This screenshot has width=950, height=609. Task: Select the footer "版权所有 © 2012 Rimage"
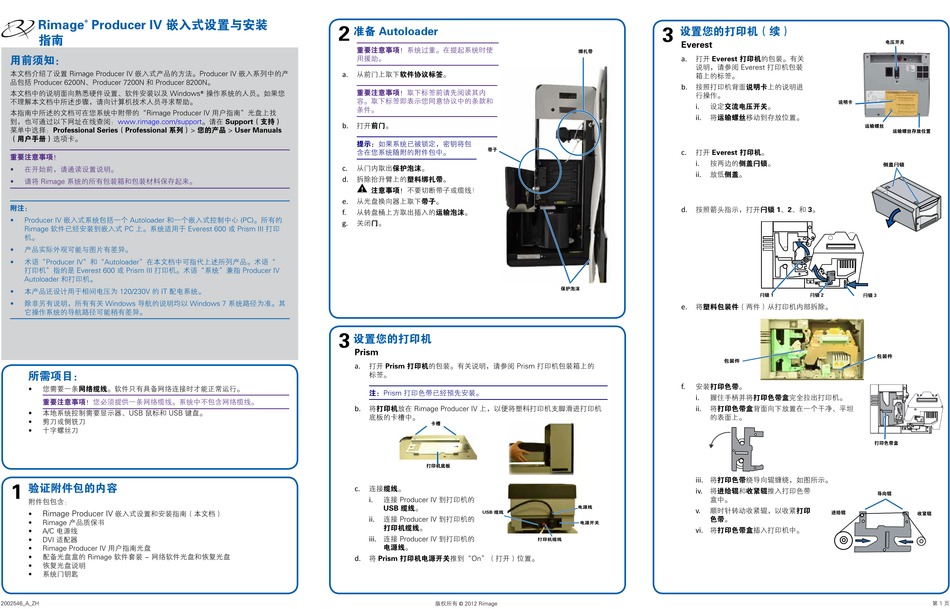(x=466, y=604)
